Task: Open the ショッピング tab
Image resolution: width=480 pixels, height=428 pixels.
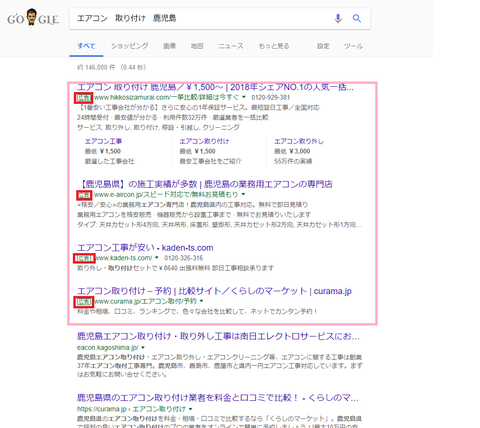Action: [129, 46]
